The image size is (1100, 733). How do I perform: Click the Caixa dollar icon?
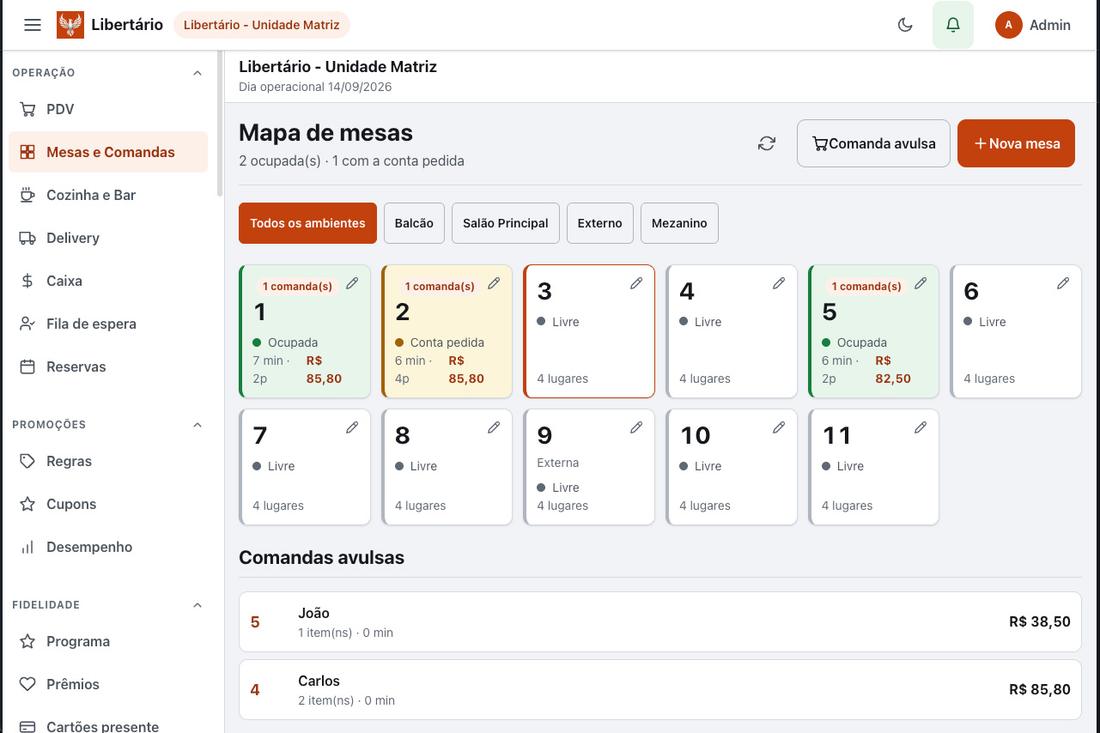coord(27,281)
